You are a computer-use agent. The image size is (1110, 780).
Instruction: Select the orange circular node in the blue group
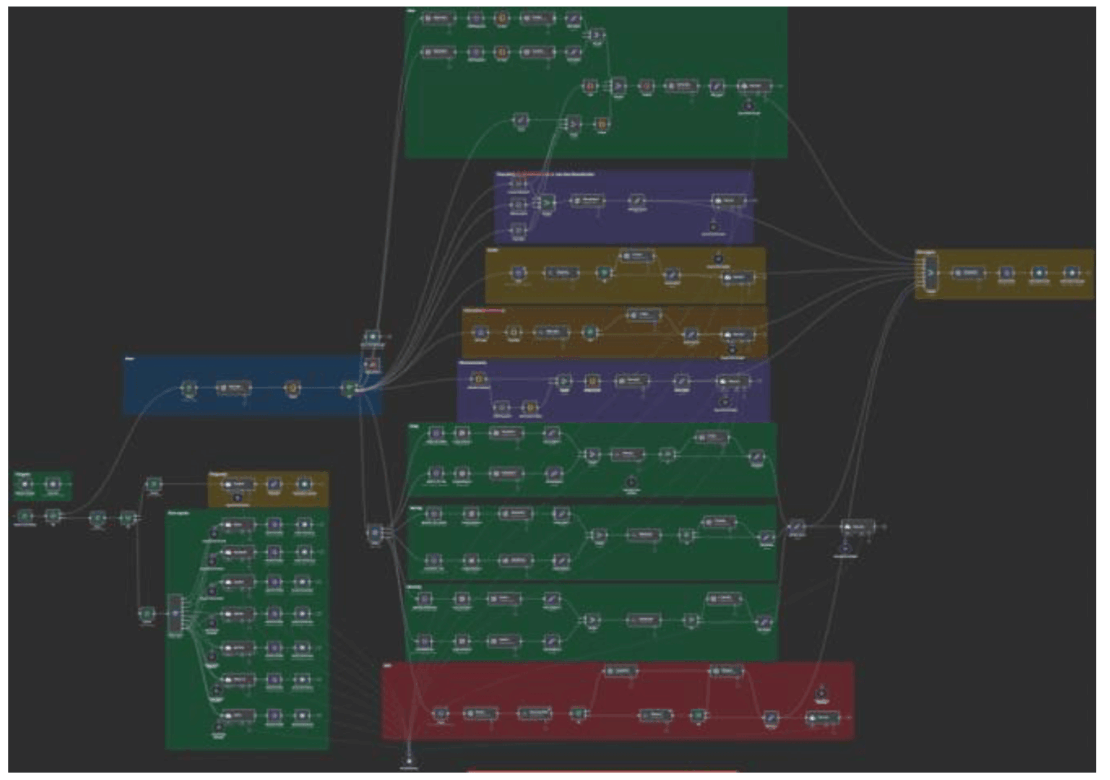pyautogui.click(x=292, y=388)
